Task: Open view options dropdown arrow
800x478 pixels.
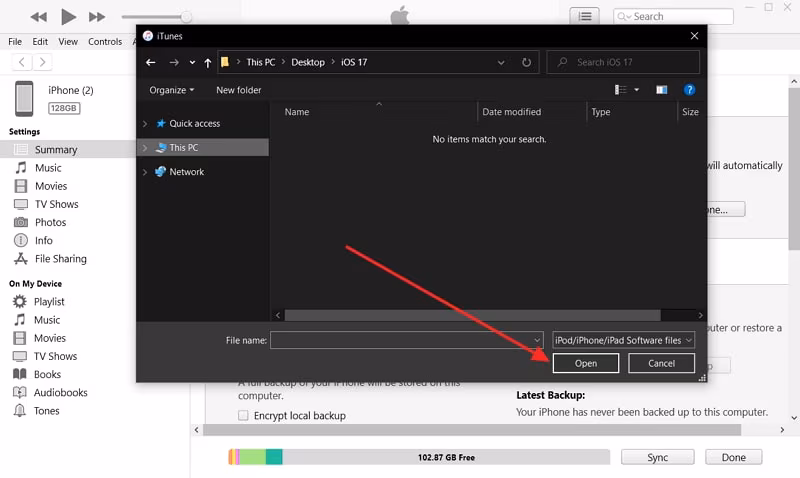Action: pyautogui.click(x=636, y=90)
